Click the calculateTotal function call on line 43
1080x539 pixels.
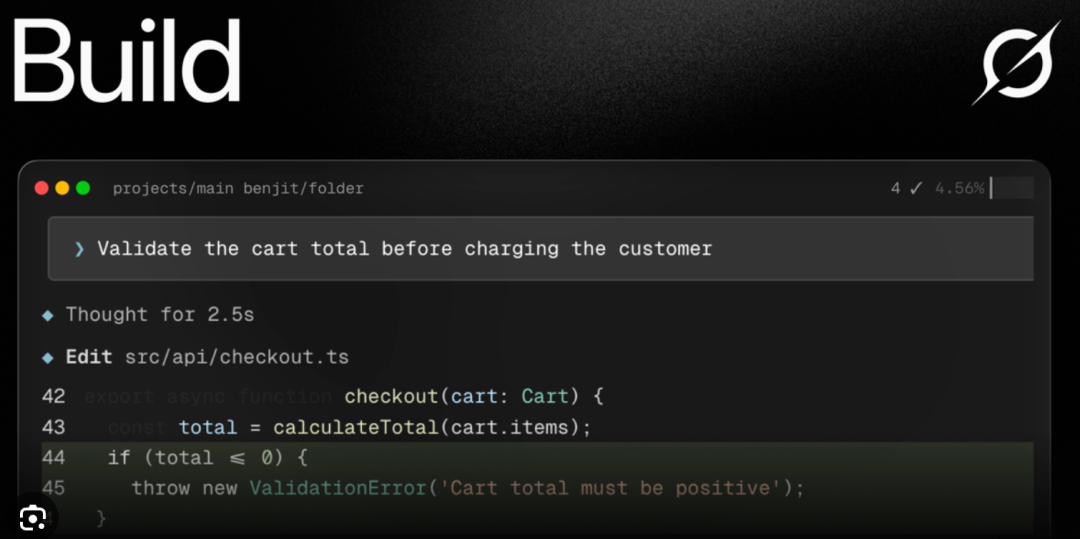point(356,427)
